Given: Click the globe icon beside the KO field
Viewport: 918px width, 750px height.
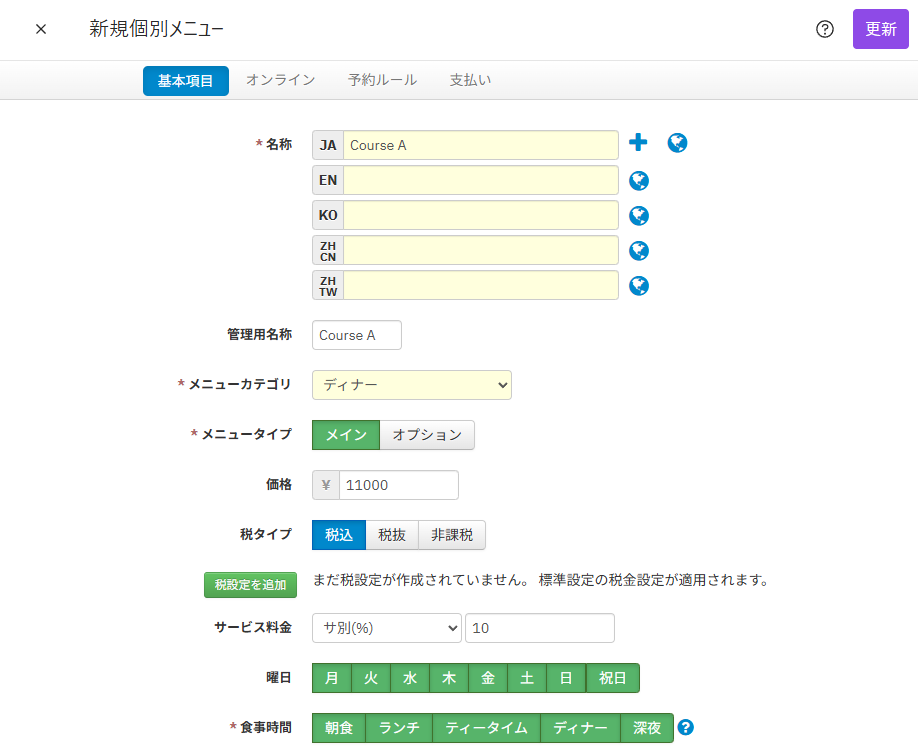Looking at the screenshot, I should point(639,216).
